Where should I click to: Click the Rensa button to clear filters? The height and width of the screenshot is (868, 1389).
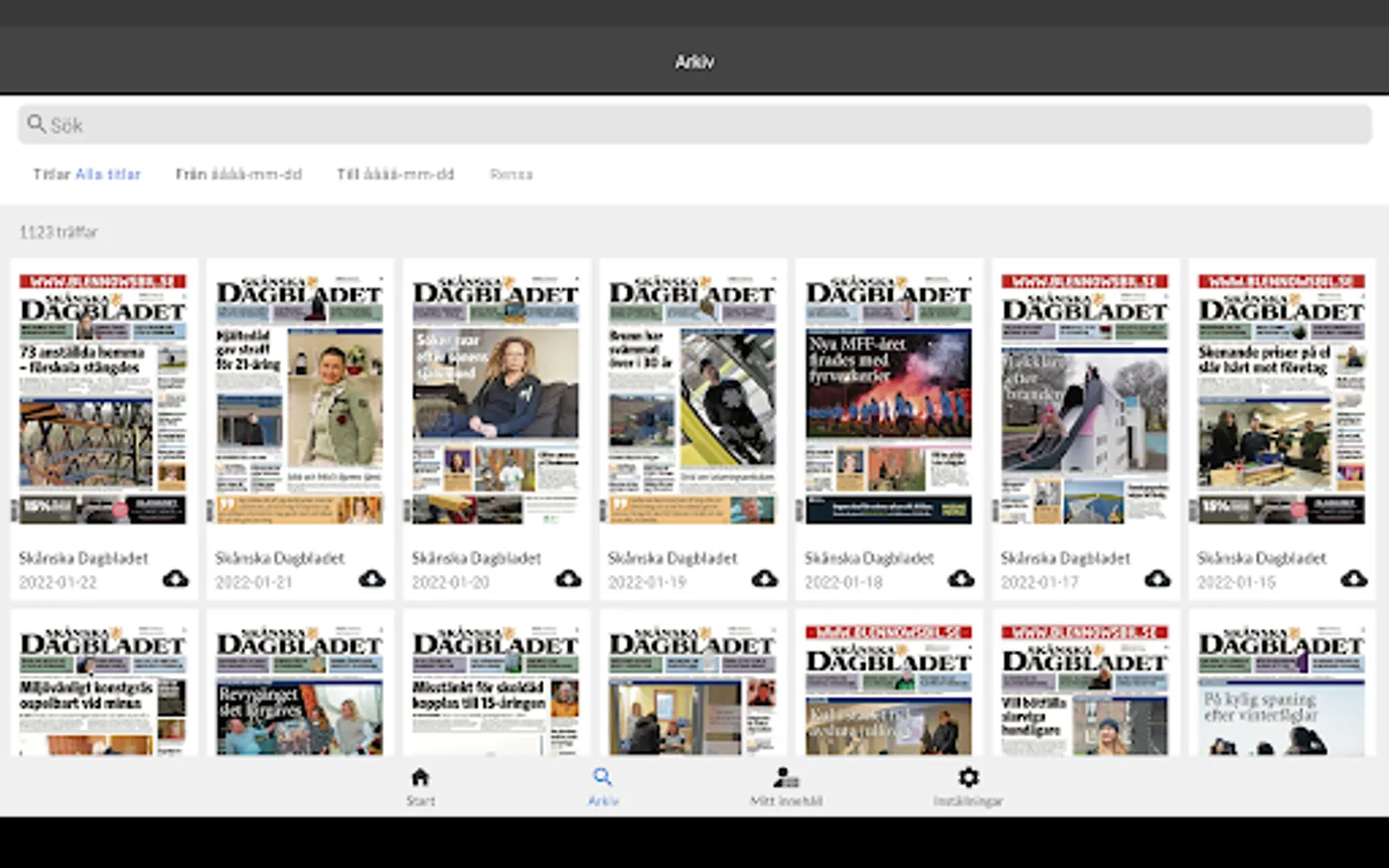coord(511,175)
